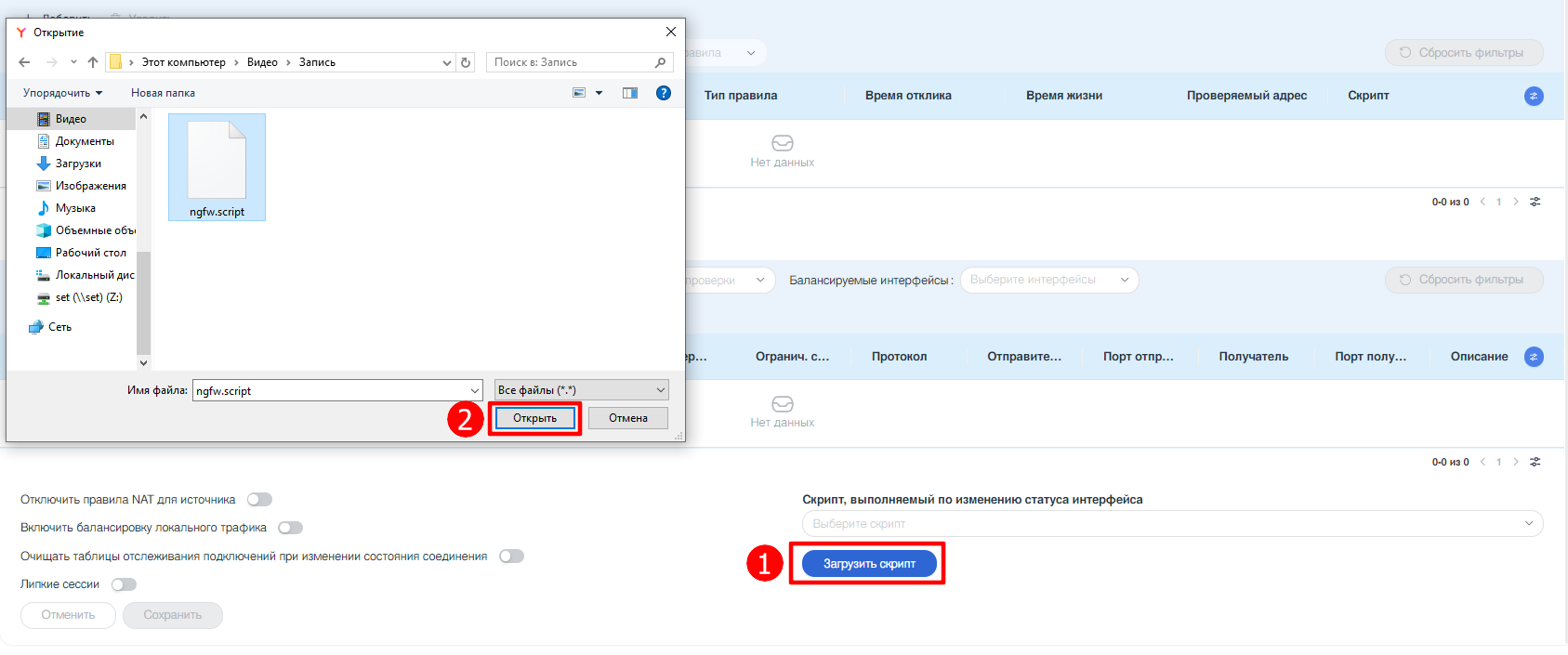Open file dialog help question icon
The width and height of the screenshot is (1568, 655).
click(663, 93)
